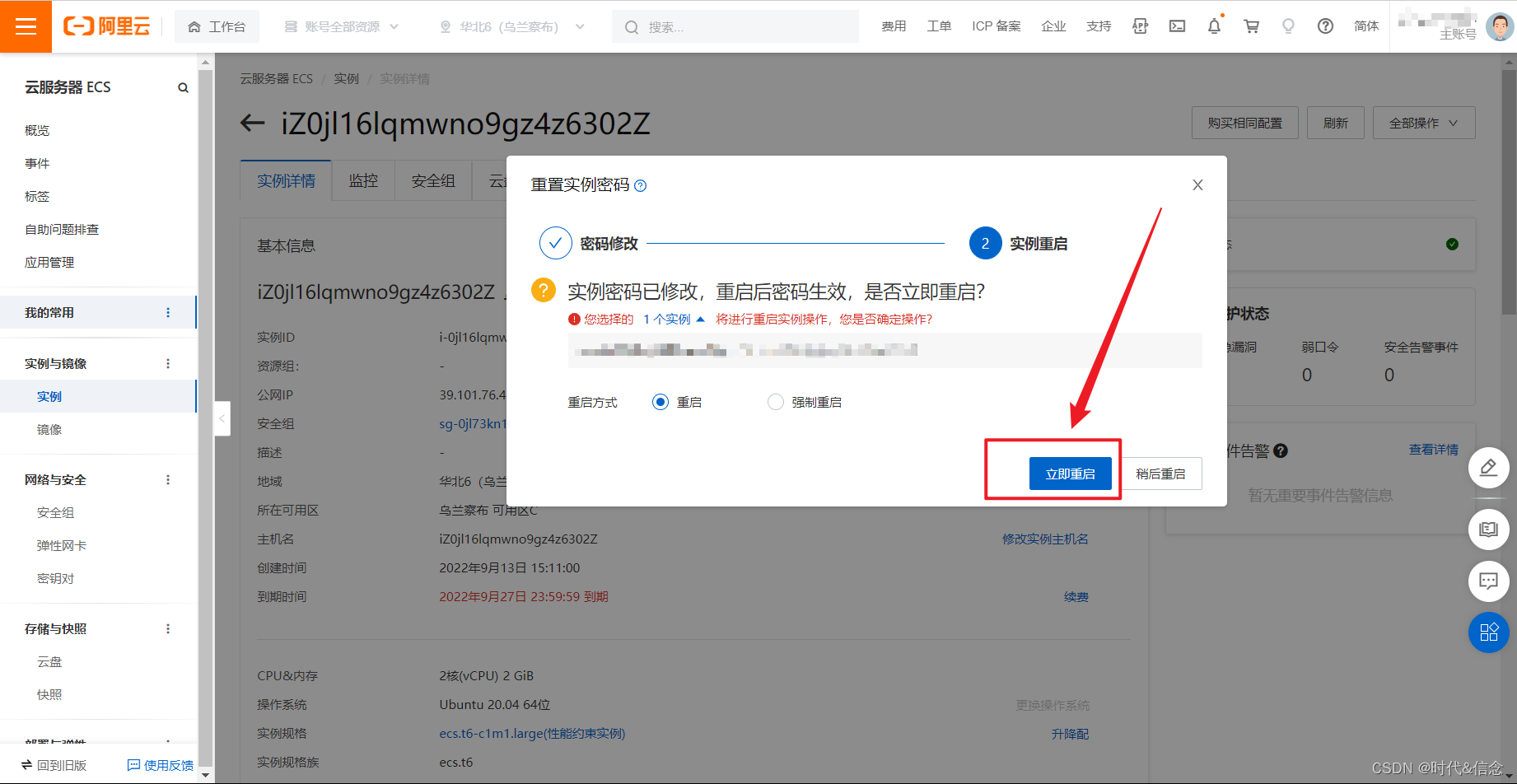Go back with the arrow beside instance name

(x=252, y=124)
